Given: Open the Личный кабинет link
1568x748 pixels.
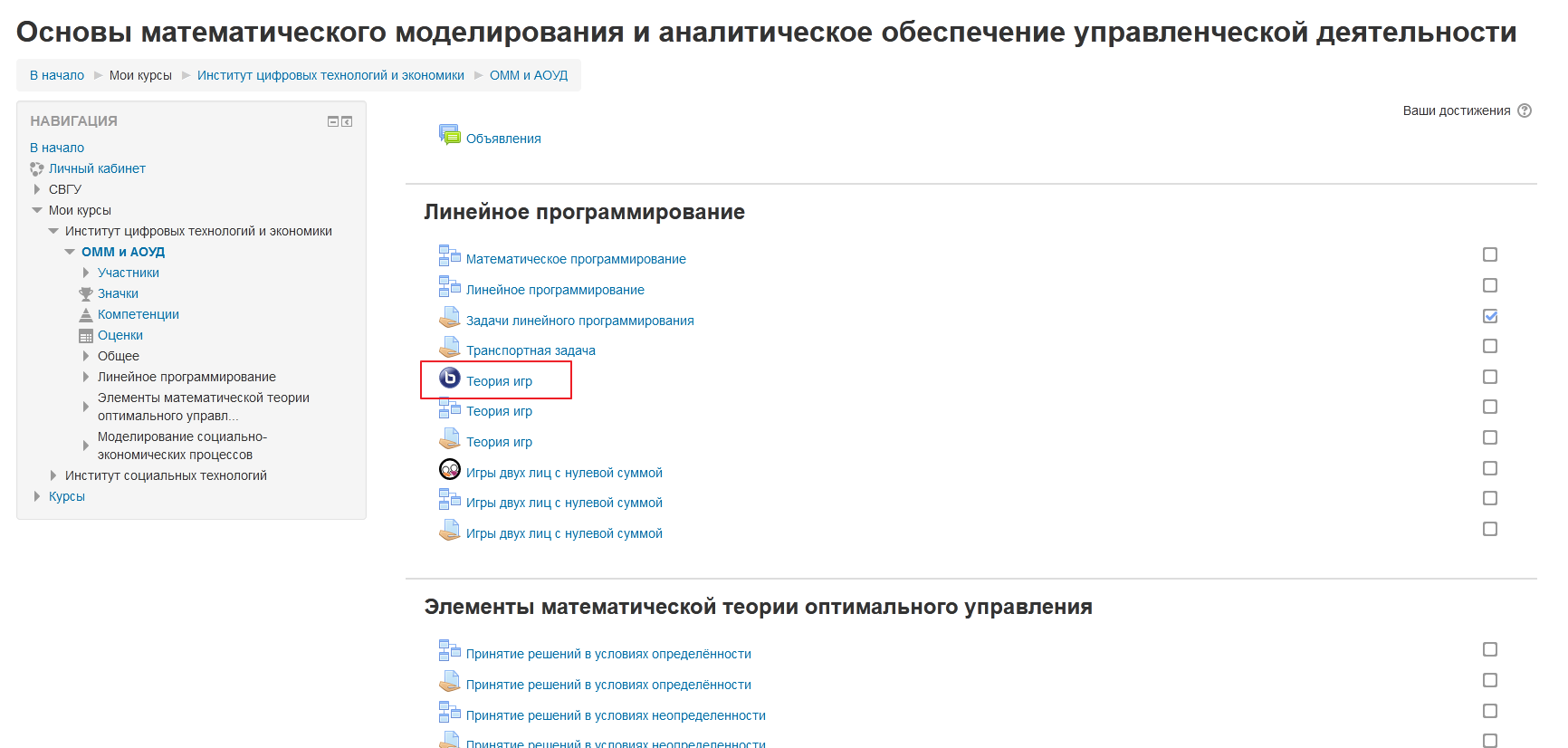Looking at the screenshot, I should [97, 168].
